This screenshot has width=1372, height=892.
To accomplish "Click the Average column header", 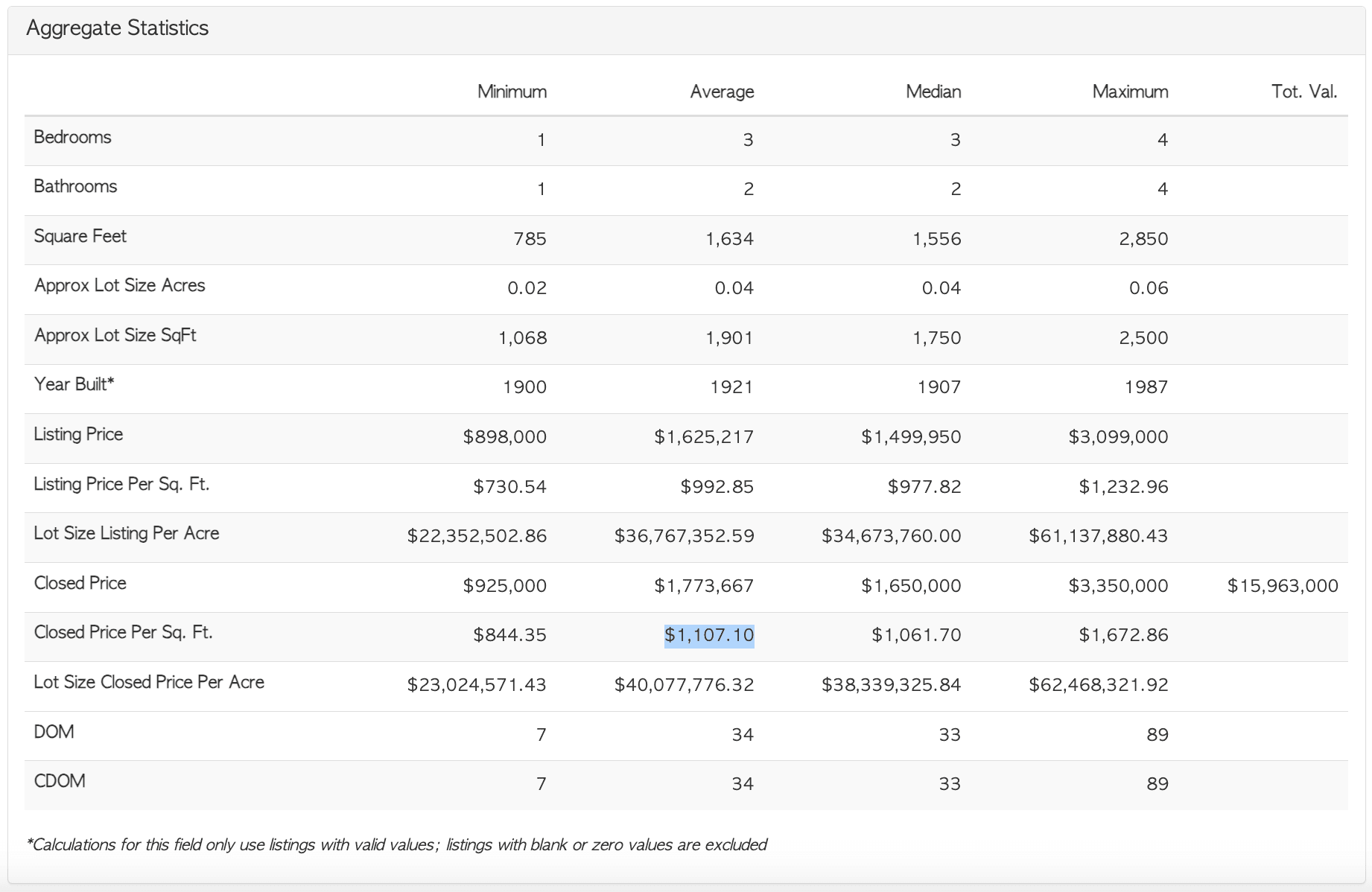I will (x=721, y=92).
